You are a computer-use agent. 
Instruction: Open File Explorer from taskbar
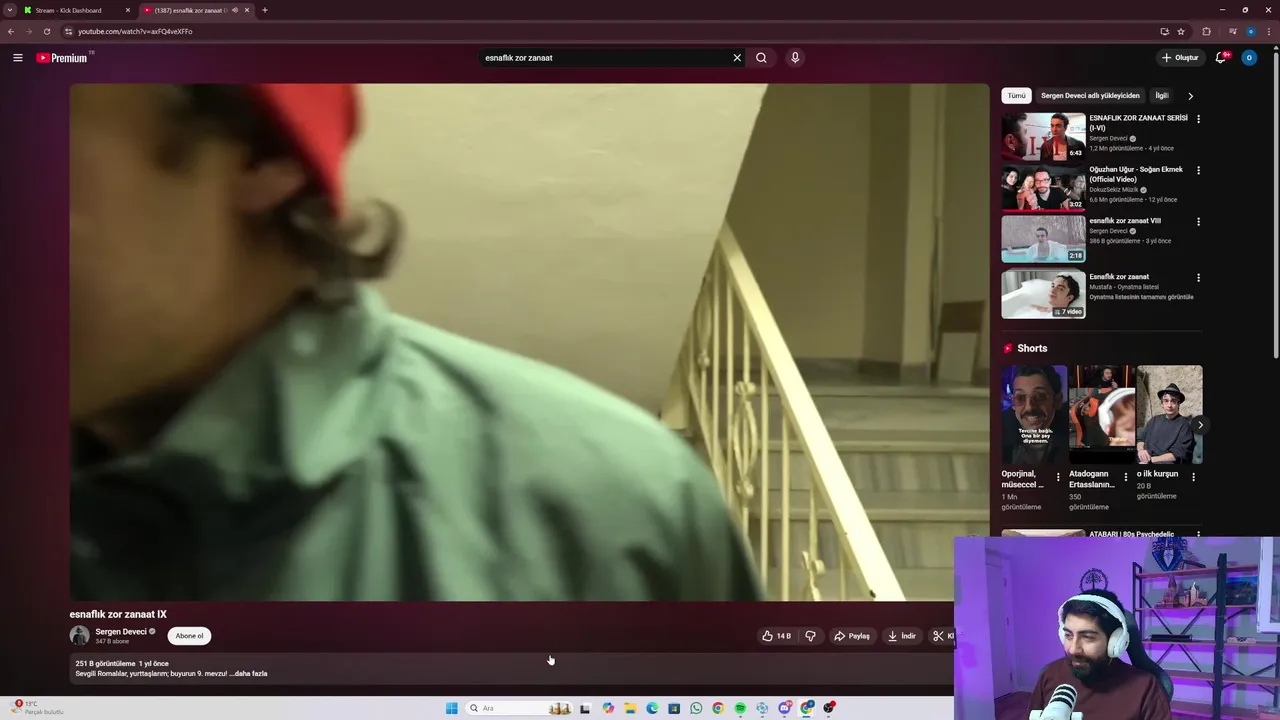pos(630,708)
